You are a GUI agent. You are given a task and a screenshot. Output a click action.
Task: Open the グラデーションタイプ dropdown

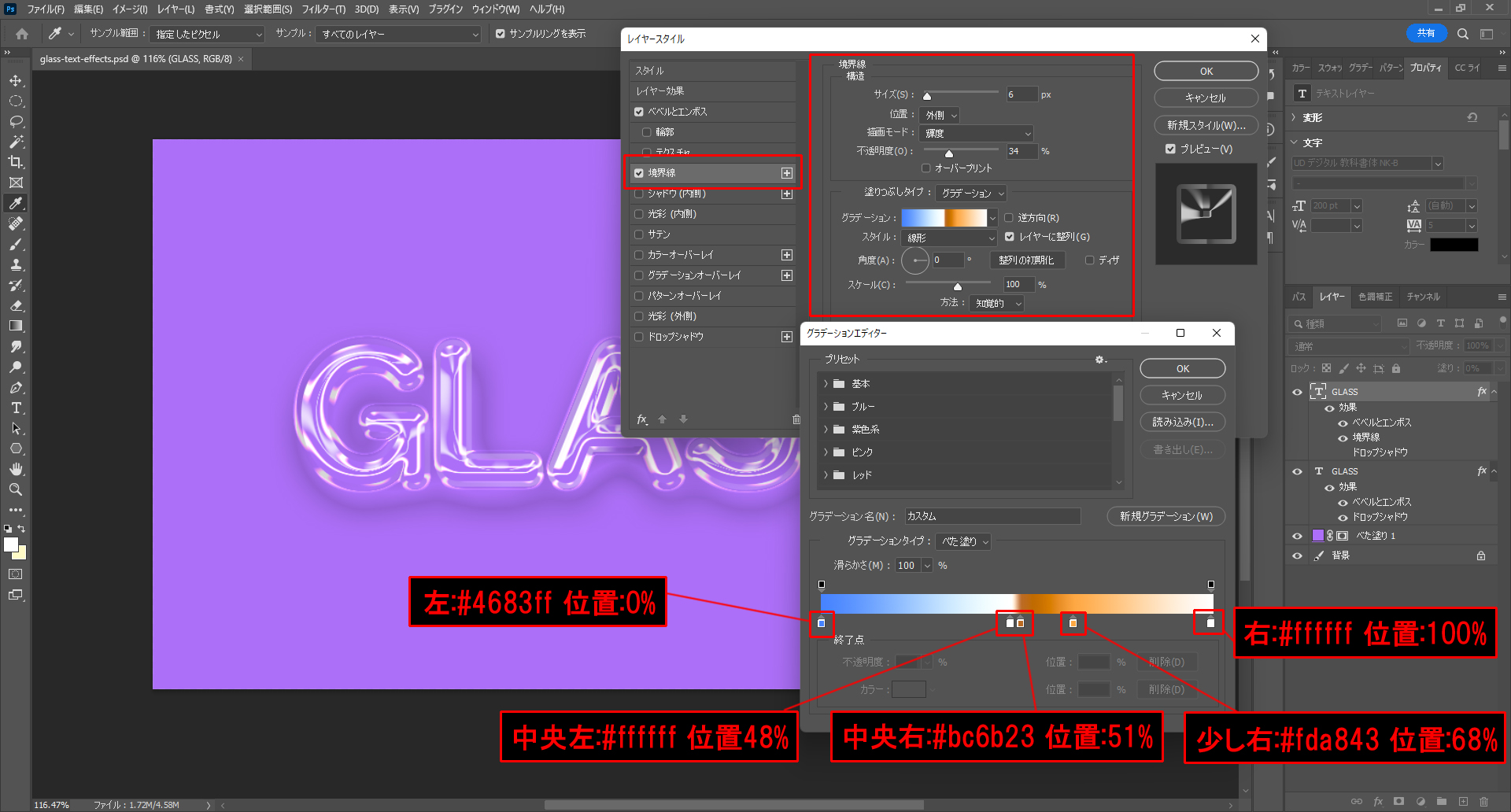963,541
